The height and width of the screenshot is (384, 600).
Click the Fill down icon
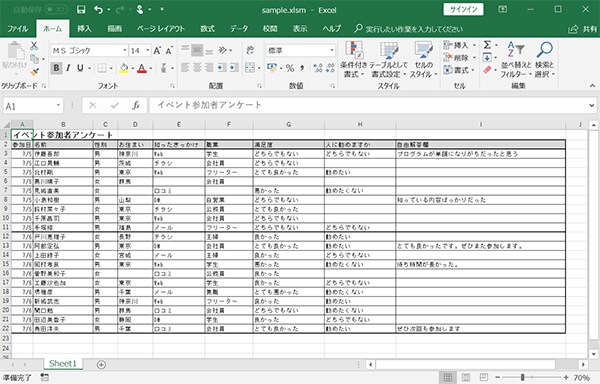(x=487, y=58)
